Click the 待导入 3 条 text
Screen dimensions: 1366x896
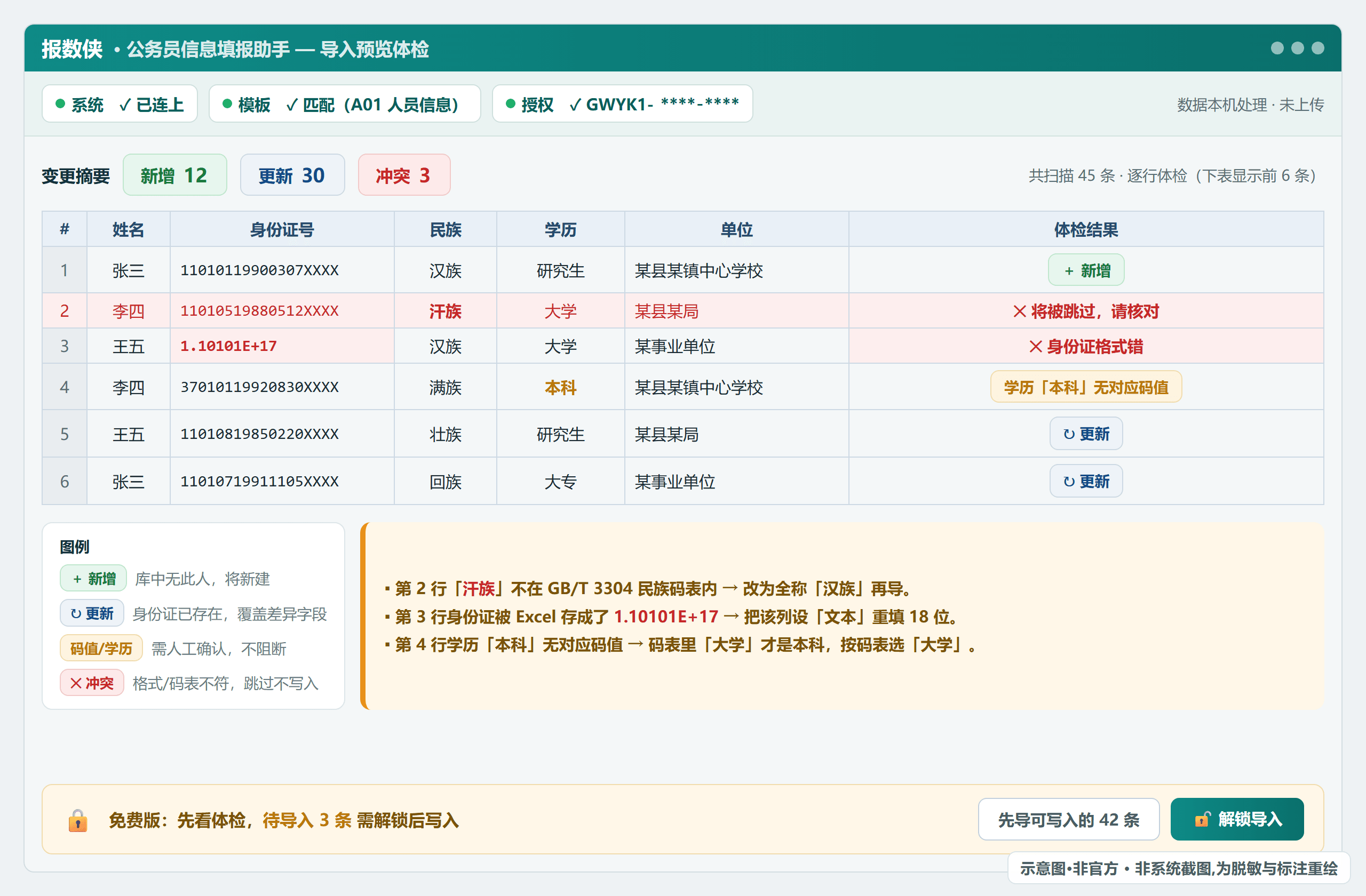(306, 820)
